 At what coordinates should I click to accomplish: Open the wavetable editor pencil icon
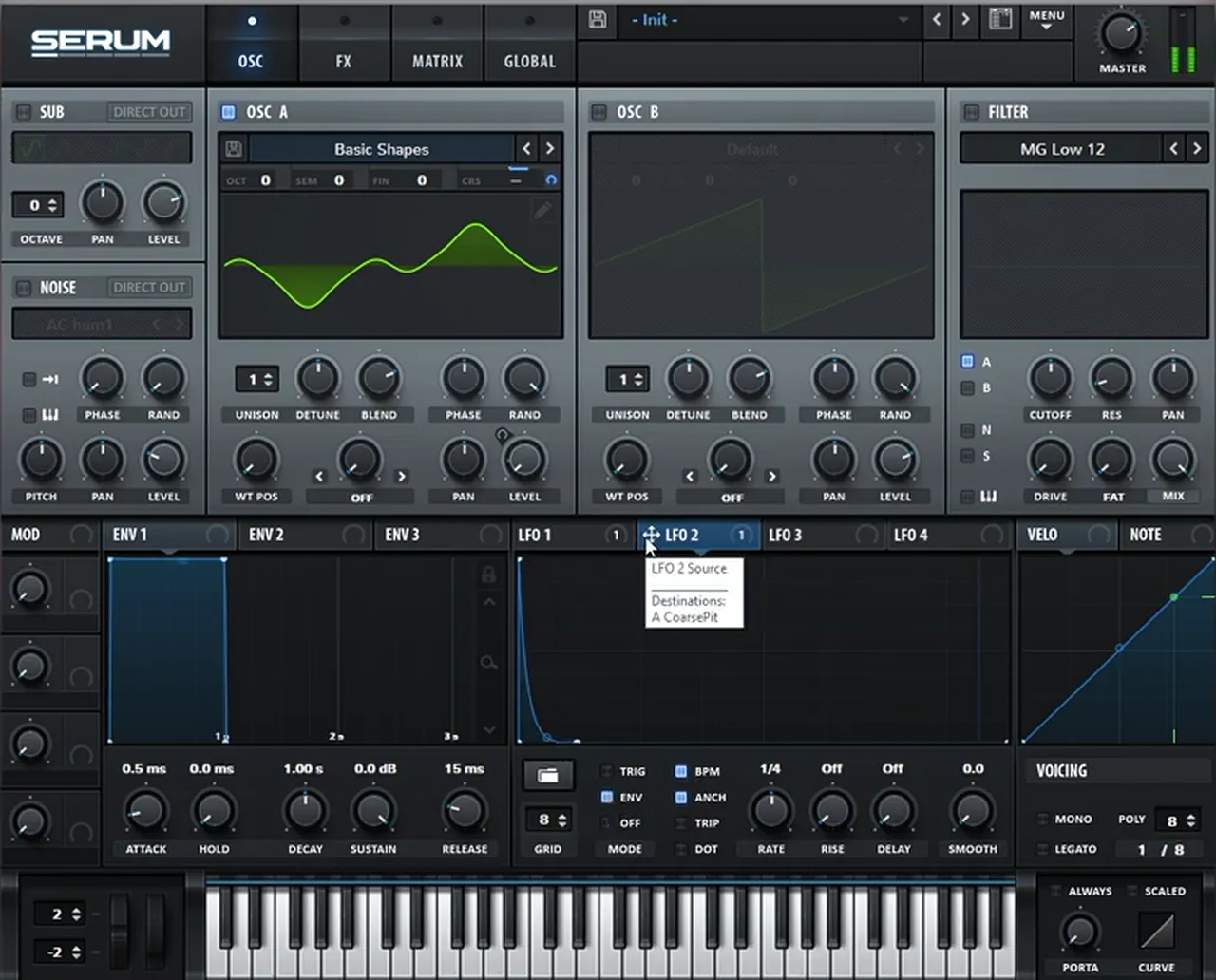(542, 210)
